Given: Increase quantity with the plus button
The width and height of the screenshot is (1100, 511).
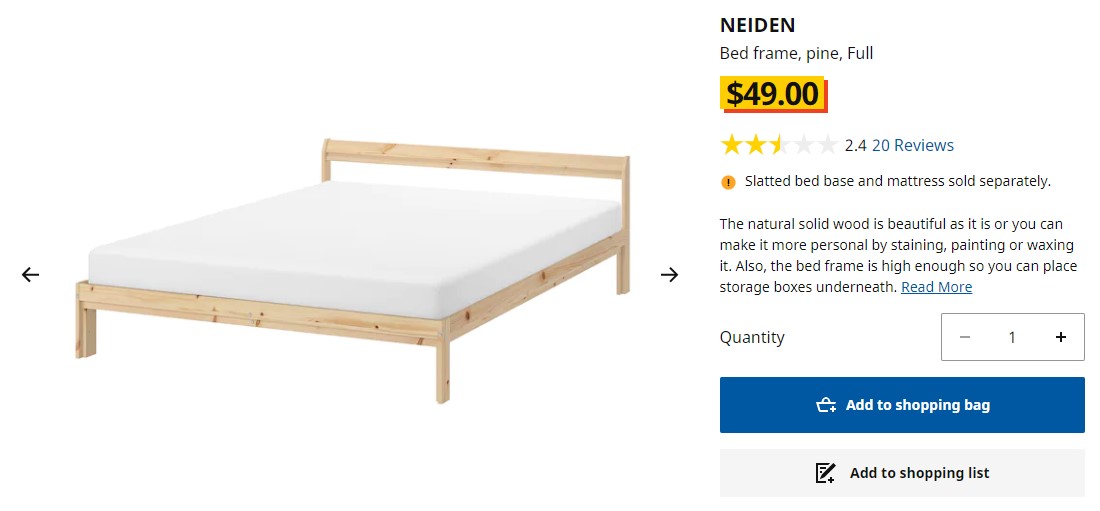Looking at the screenshot, I should click(x=1061, y=337).
